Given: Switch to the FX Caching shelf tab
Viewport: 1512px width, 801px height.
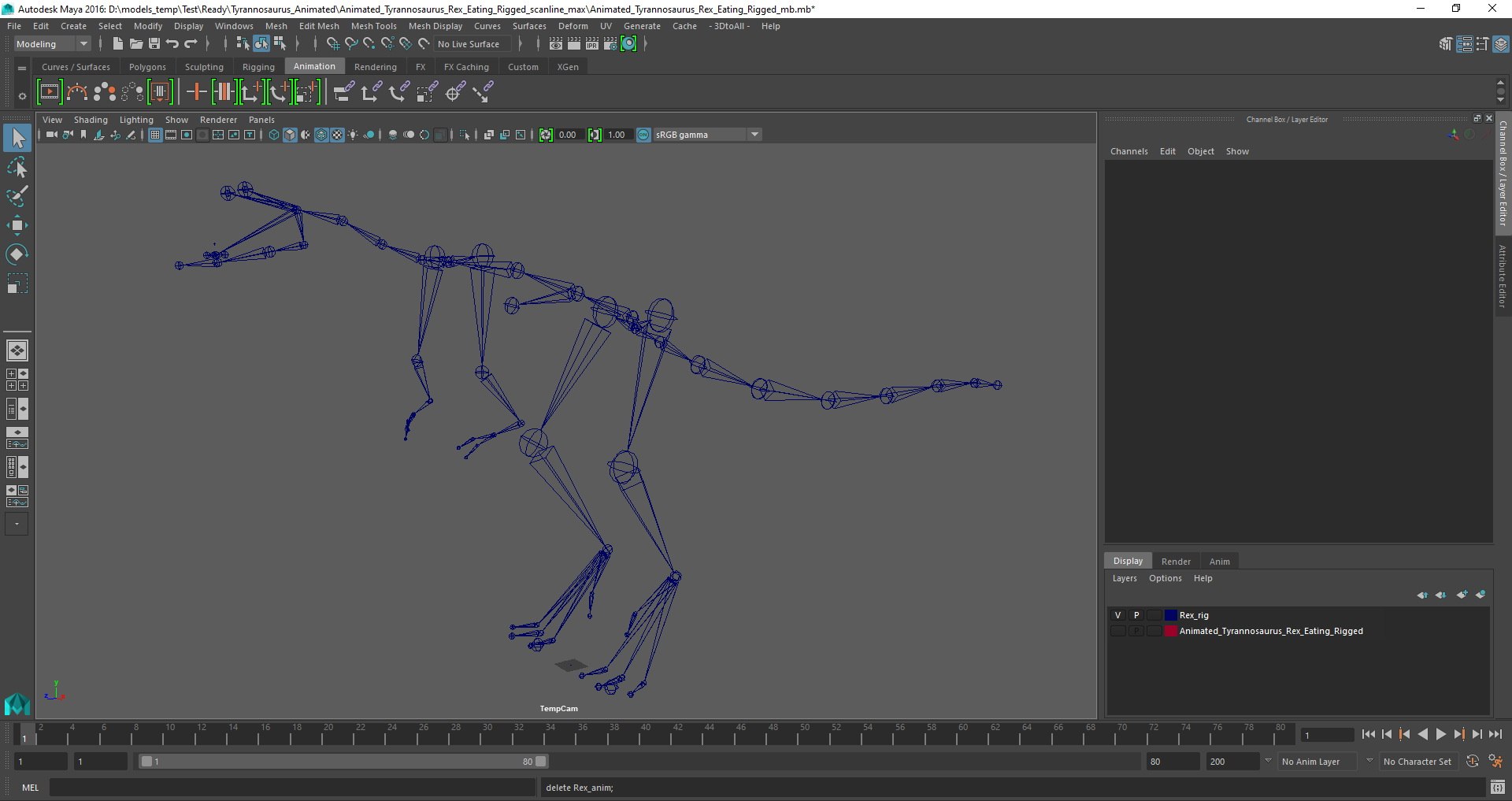Looking at the screenshot, I should (466, 67).
